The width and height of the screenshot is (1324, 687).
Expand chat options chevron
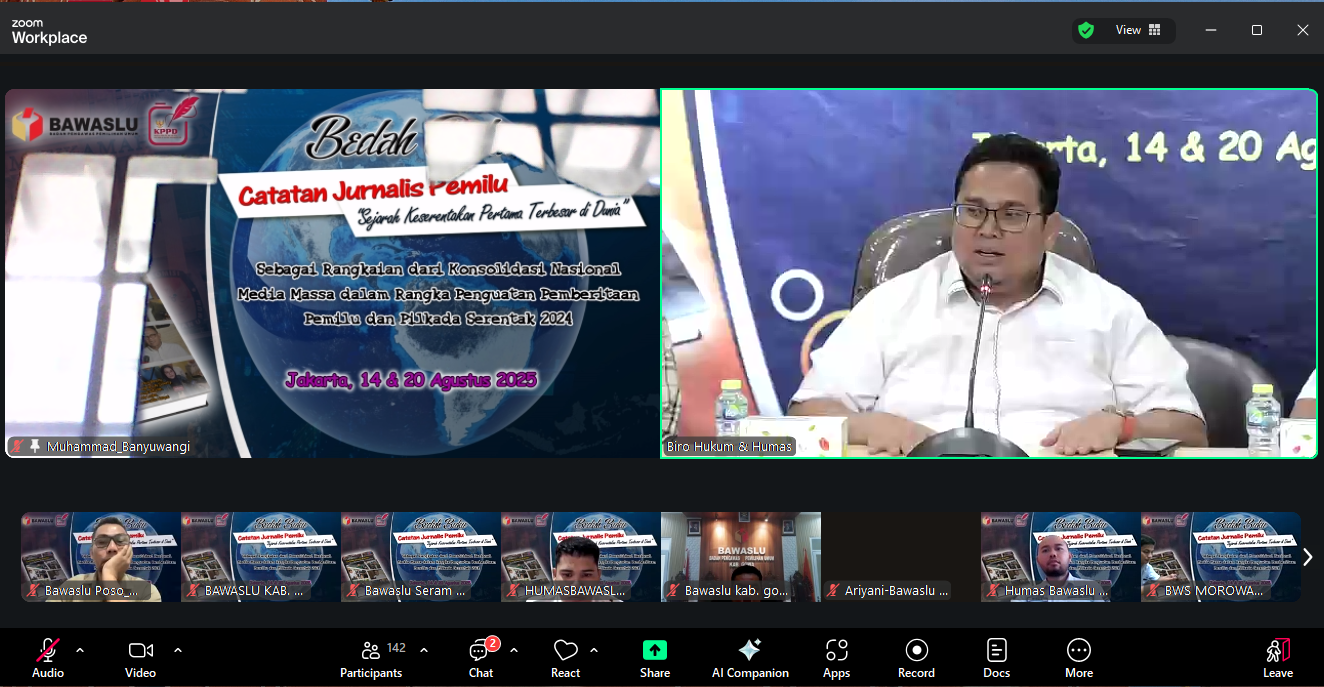(514, 650)
